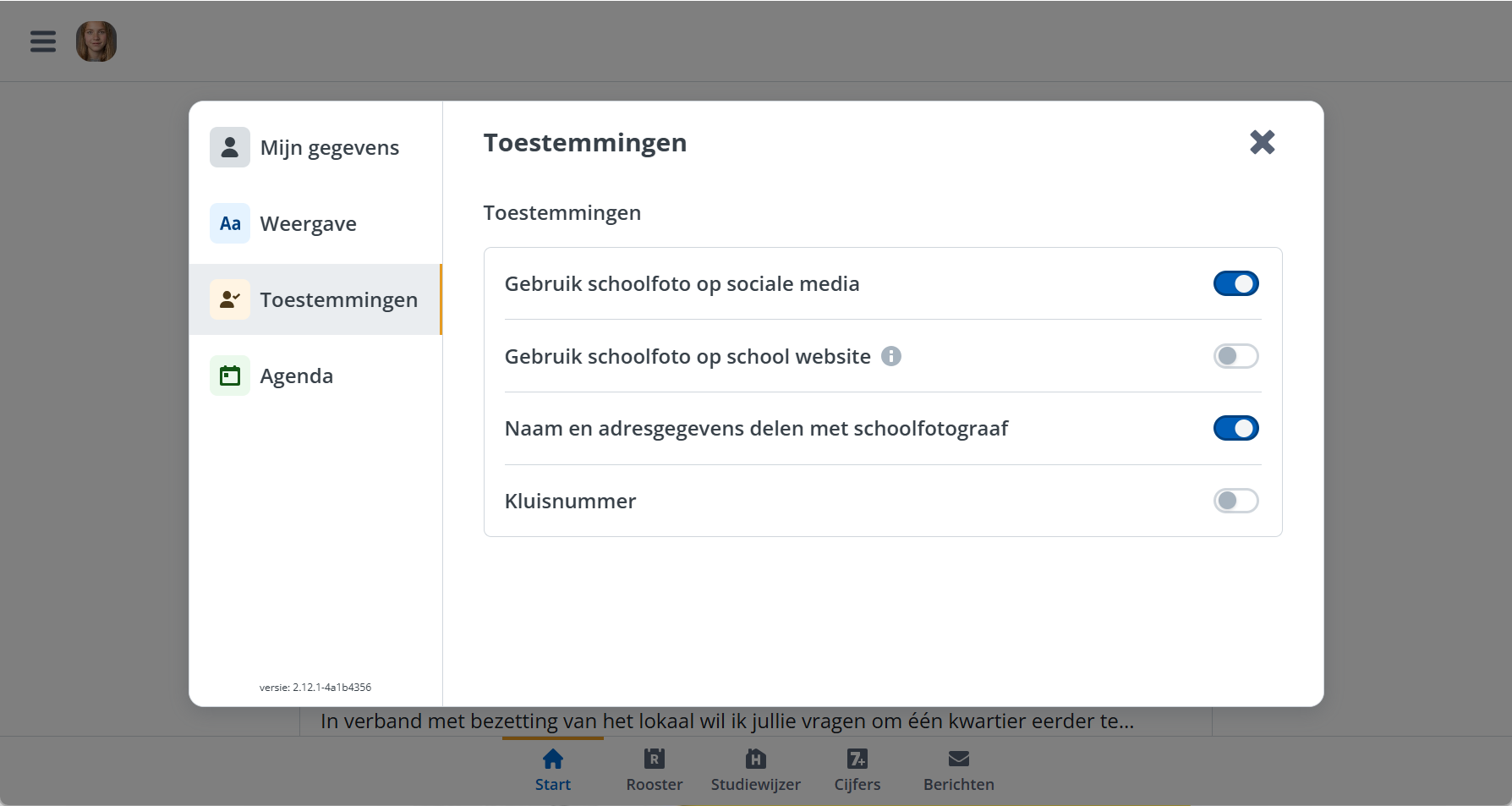View grades via Cijfers icon

(x=857, y=759)
